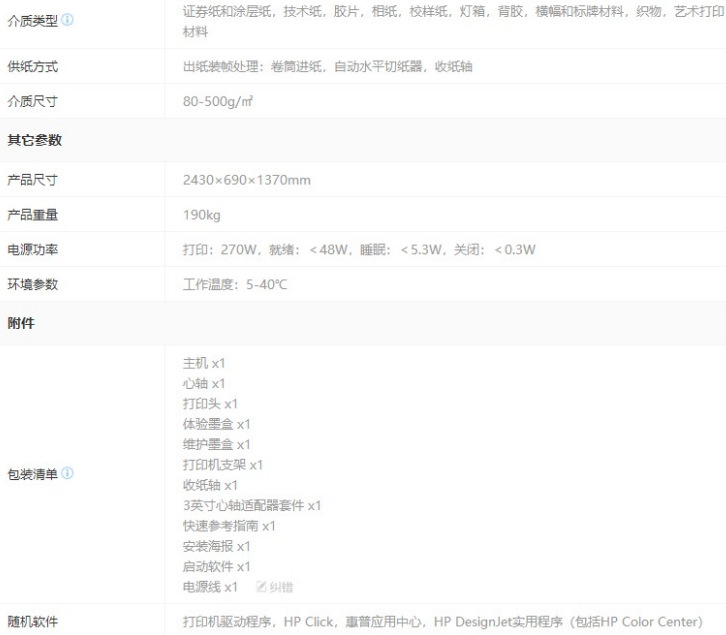The image size is (726, 635).
Task: Click the power text 打印：270W
Action: tap(219, 249)
